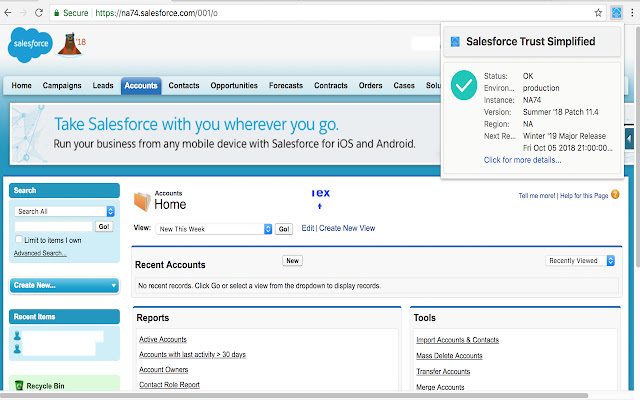Open the Forecasts tab

286,86
